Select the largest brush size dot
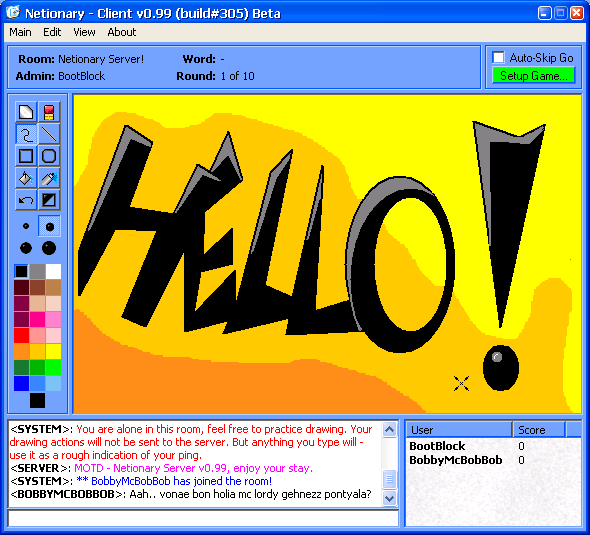590x535 pixels. tap(49, 248)
